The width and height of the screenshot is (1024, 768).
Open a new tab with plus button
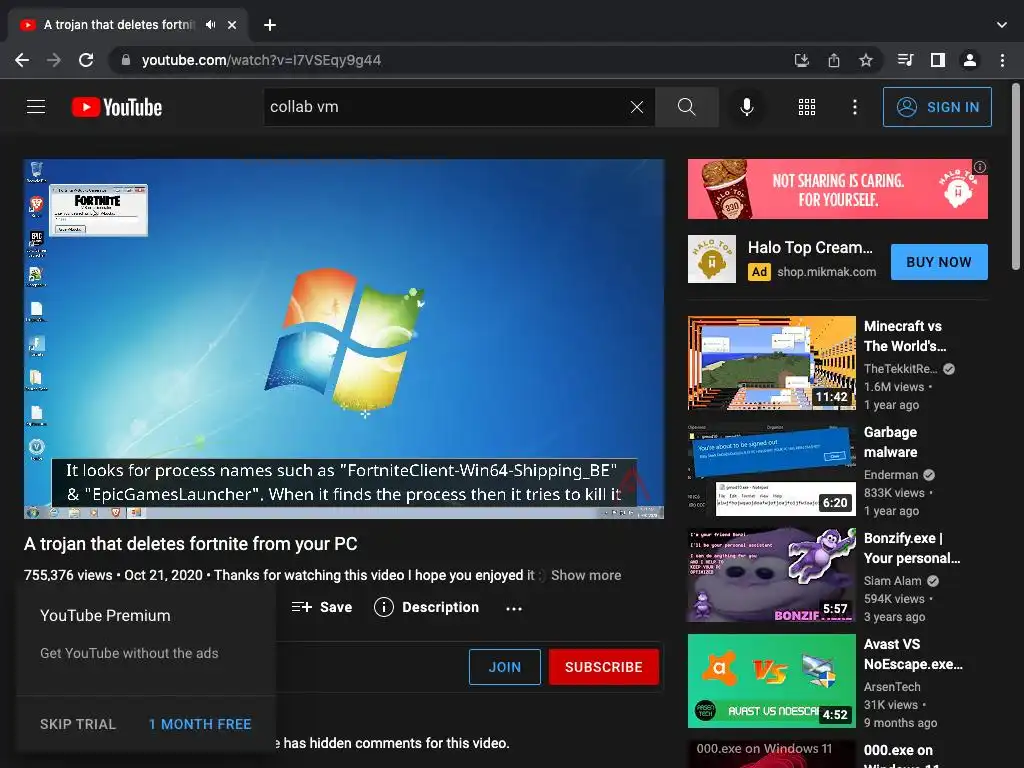[270, 25]
